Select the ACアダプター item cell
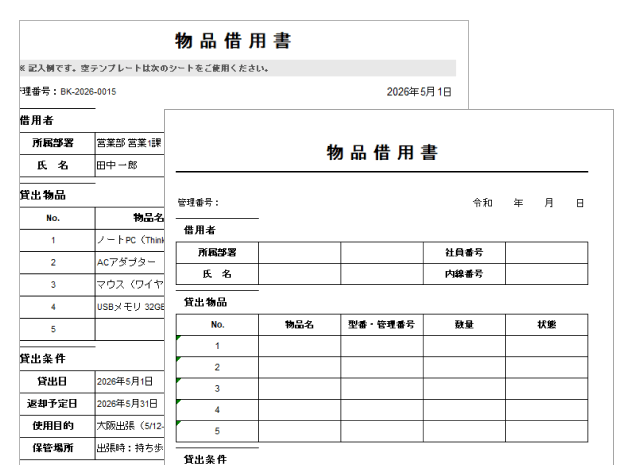The width and height of the screenshot is (633, 465). click(130, 262)
